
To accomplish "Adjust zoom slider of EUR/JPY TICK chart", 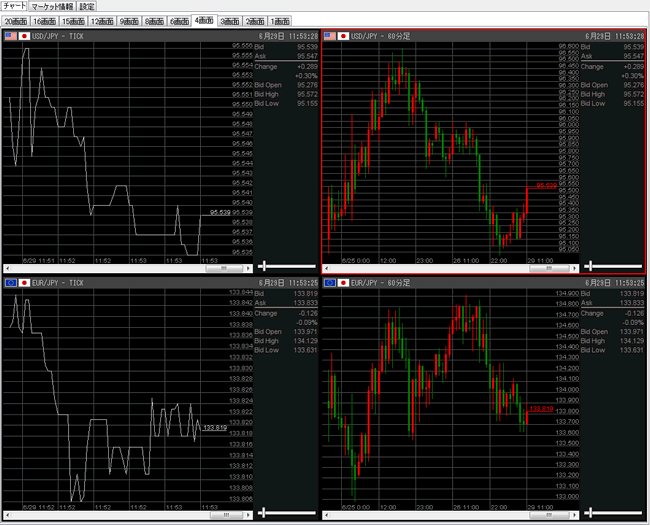I will [x=264, y=513].
